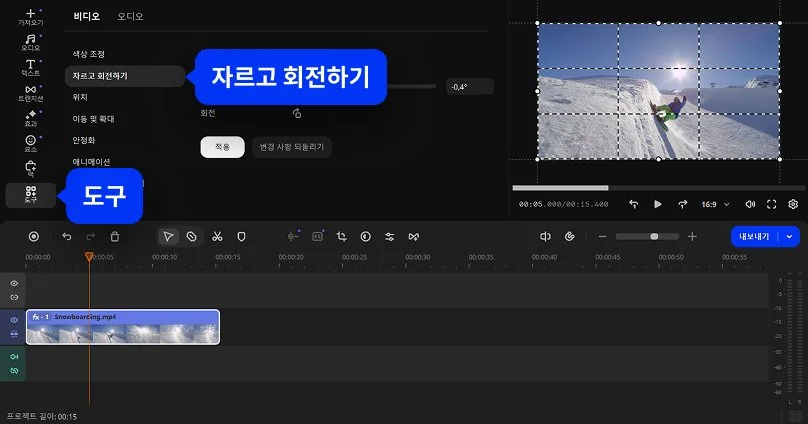The image size is (808, 424).
Task: Toggle visibility of the Snowboarding video track
Action: pyautogui.click(x=14, y=320)
